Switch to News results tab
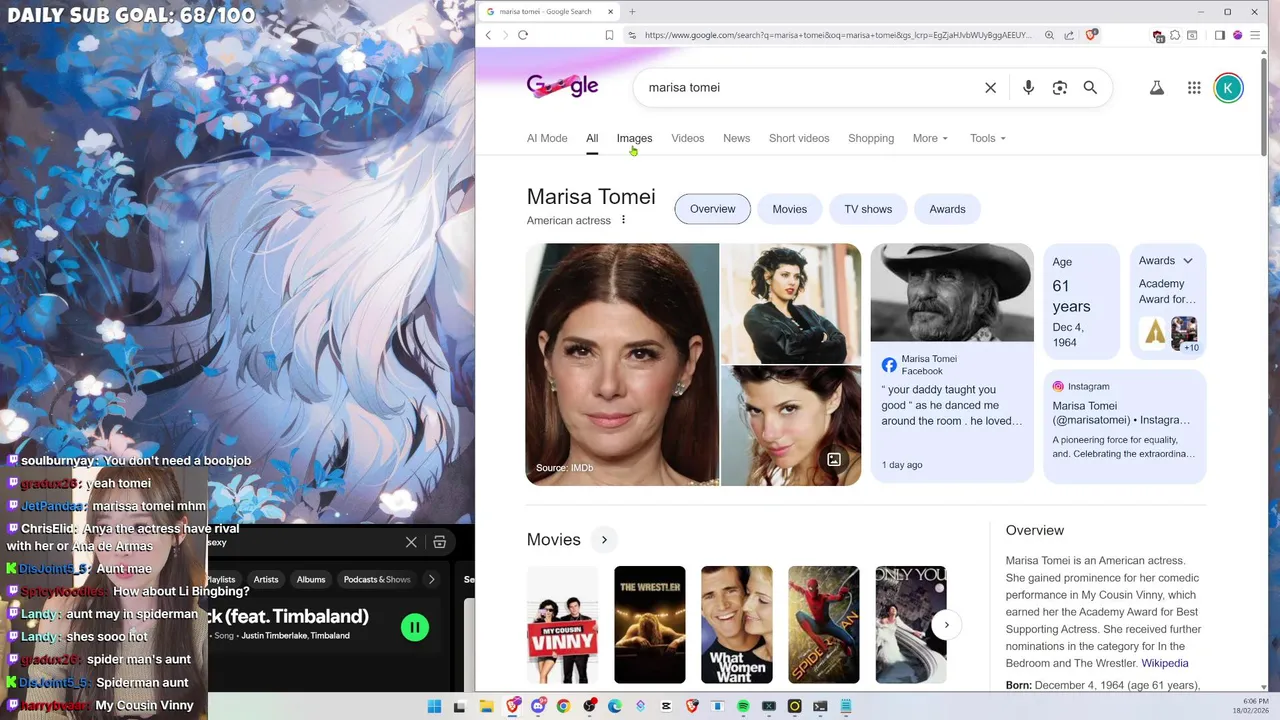The height and width of the screenshot is (720, 1280). pos(736,138)
